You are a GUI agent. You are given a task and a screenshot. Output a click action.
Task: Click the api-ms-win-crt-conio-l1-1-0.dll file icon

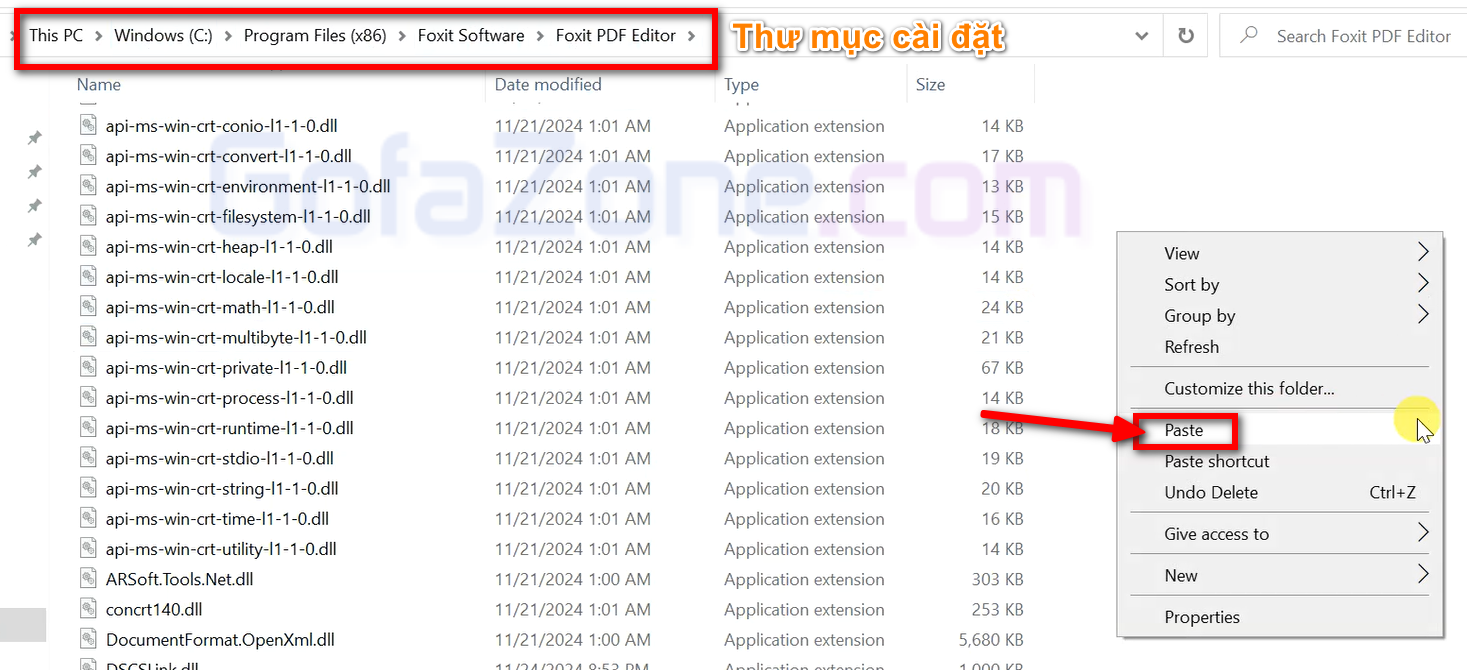[x=89, y=126]
